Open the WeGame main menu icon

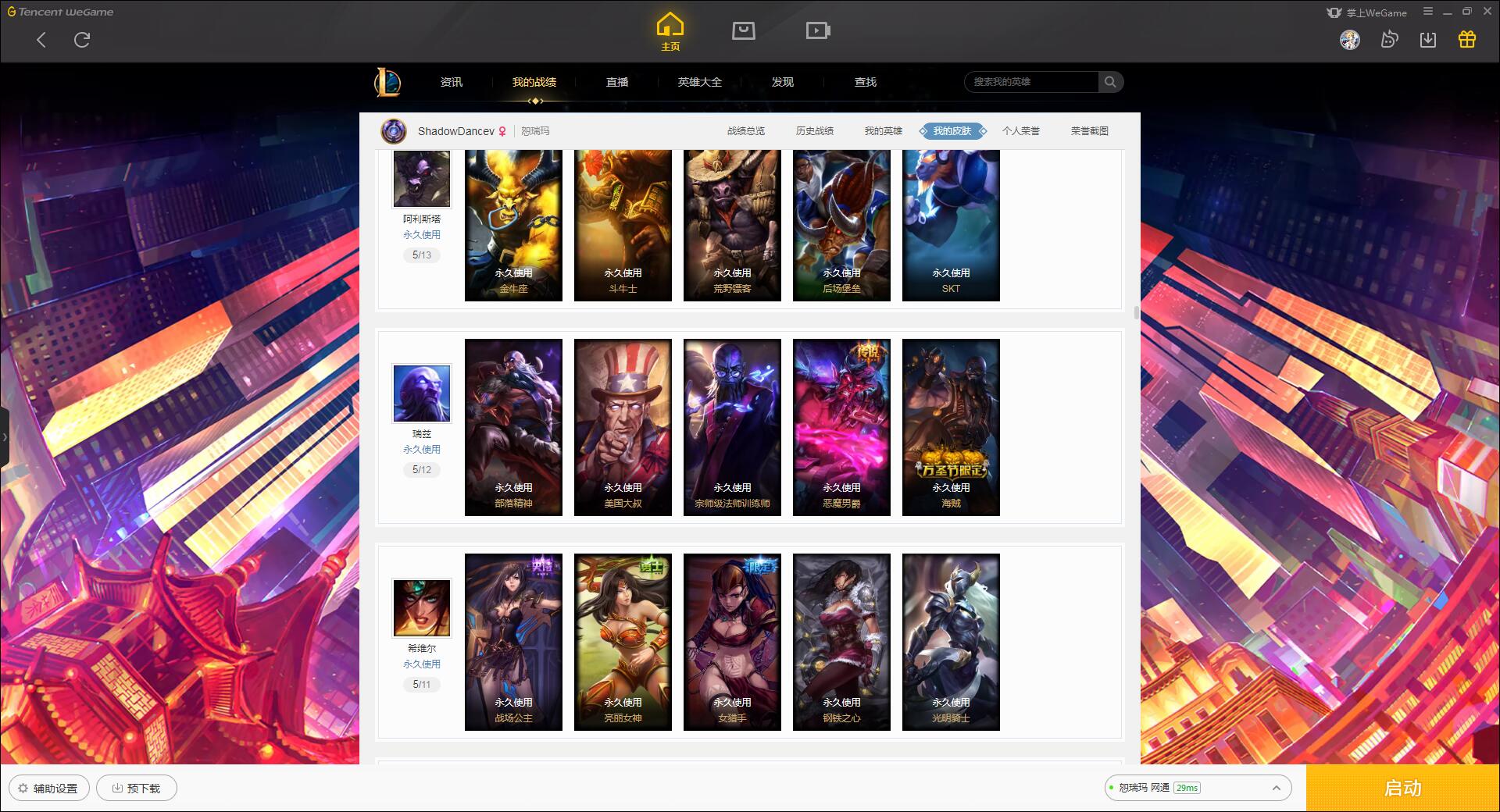click(x=1428, y=12)
